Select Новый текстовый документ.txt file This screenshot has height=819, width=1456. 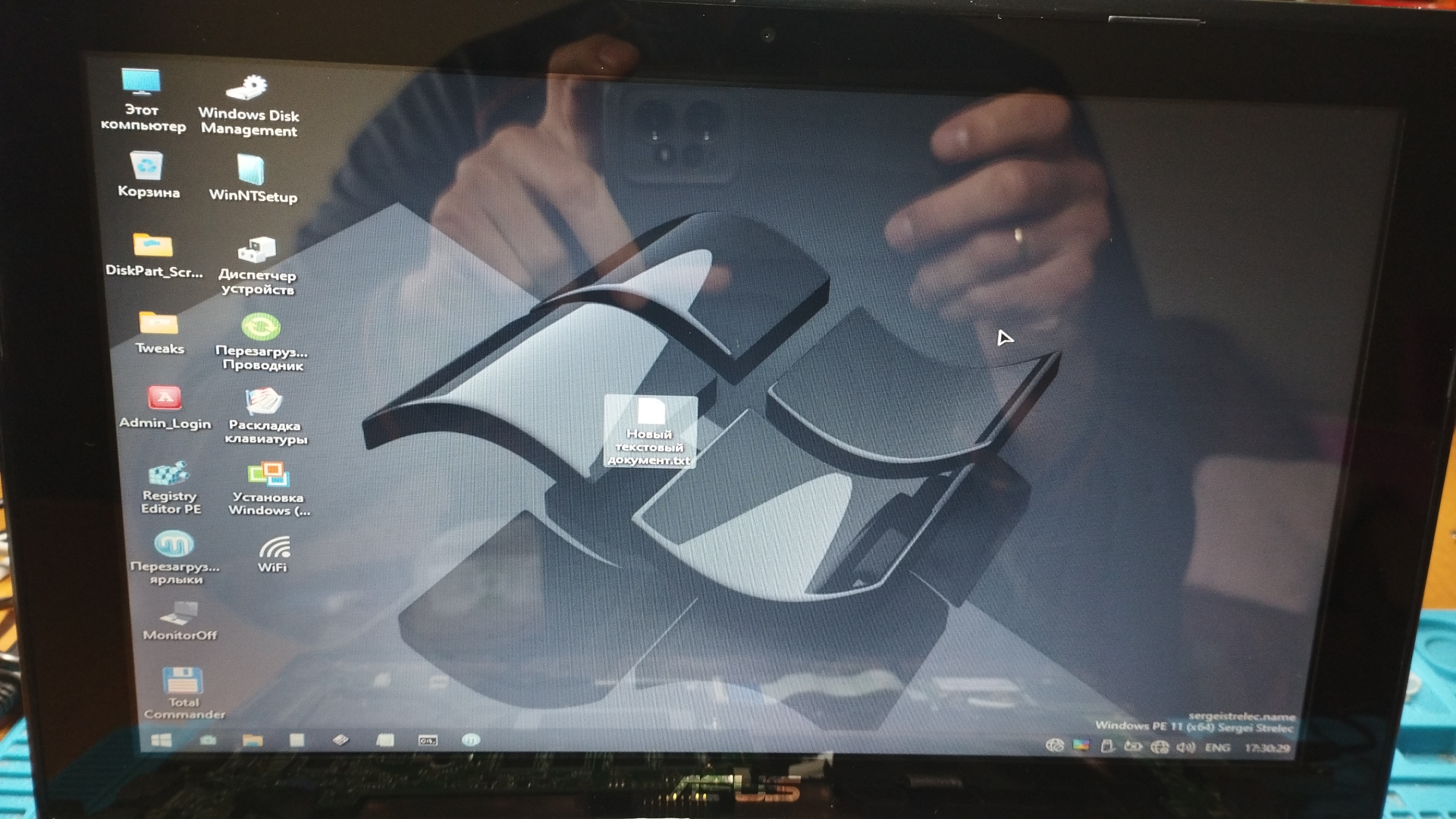click(x=651, y=413)
